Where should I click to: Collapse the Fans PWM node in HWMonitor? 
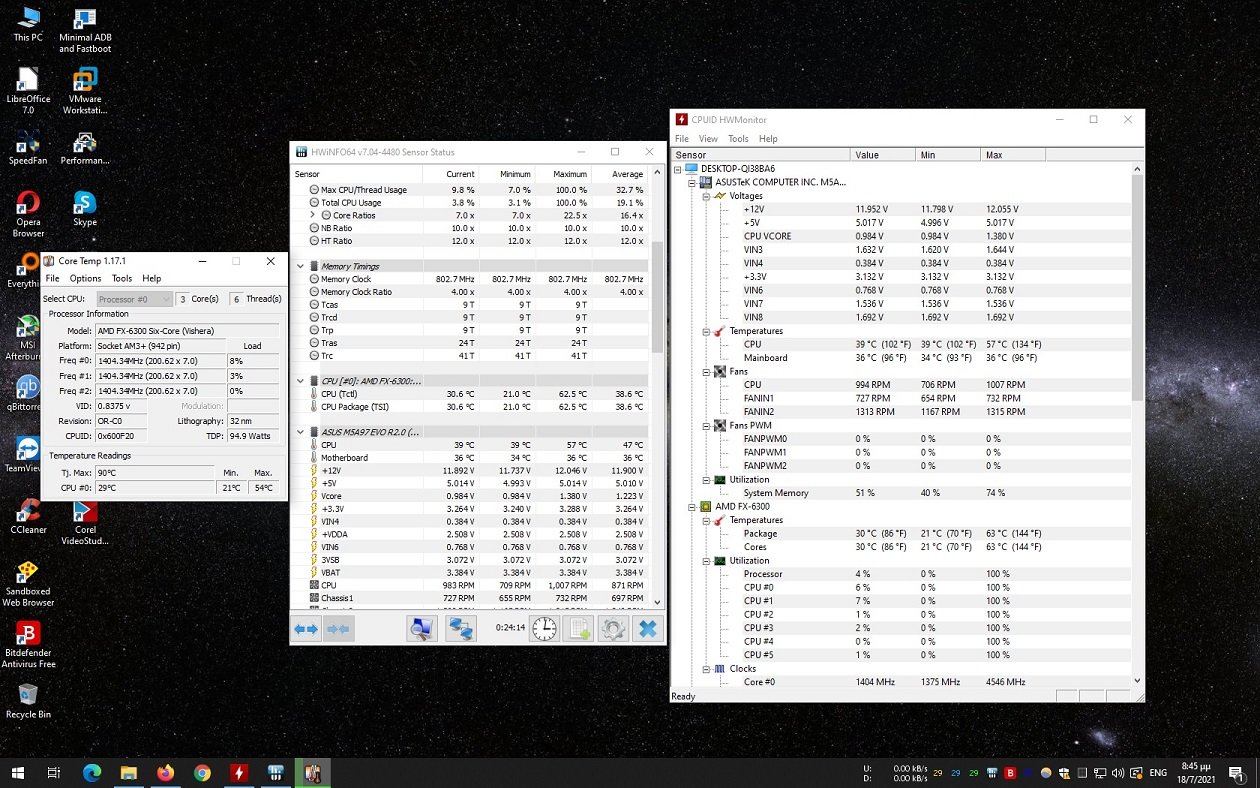point(706,425)
